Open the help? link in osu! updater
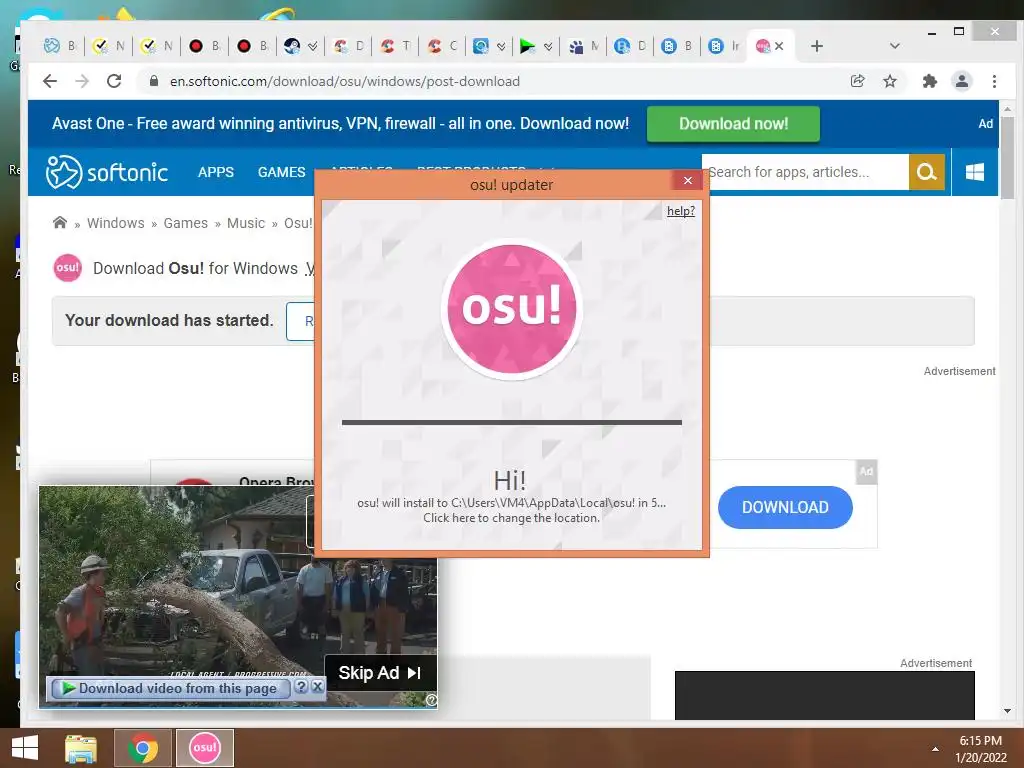This screenshot has height=768, width=1024. tap(680, 211)
